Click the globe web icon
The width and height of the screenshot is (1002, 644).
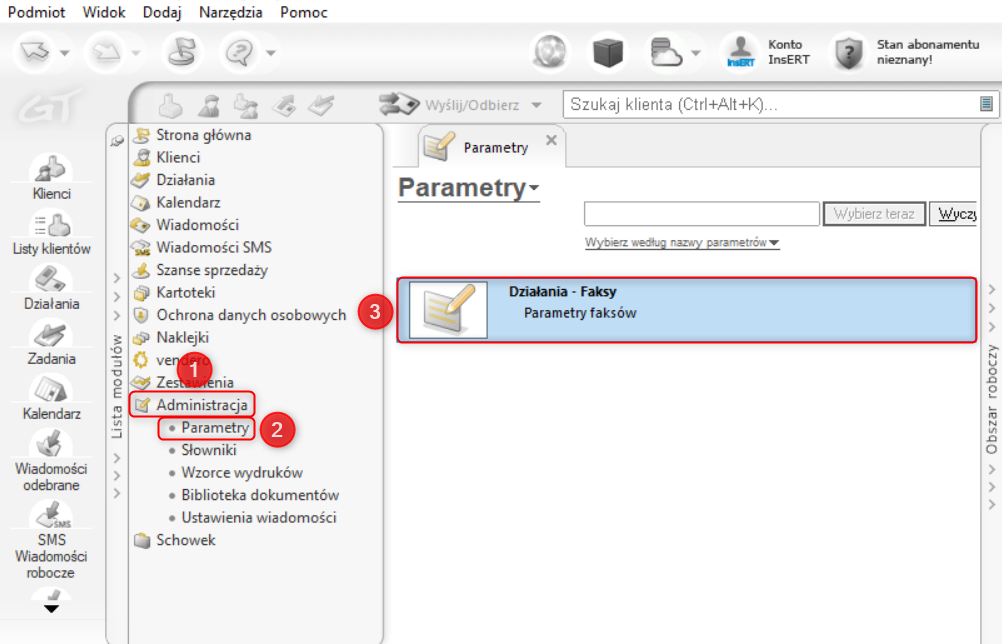tap(550, 52)
